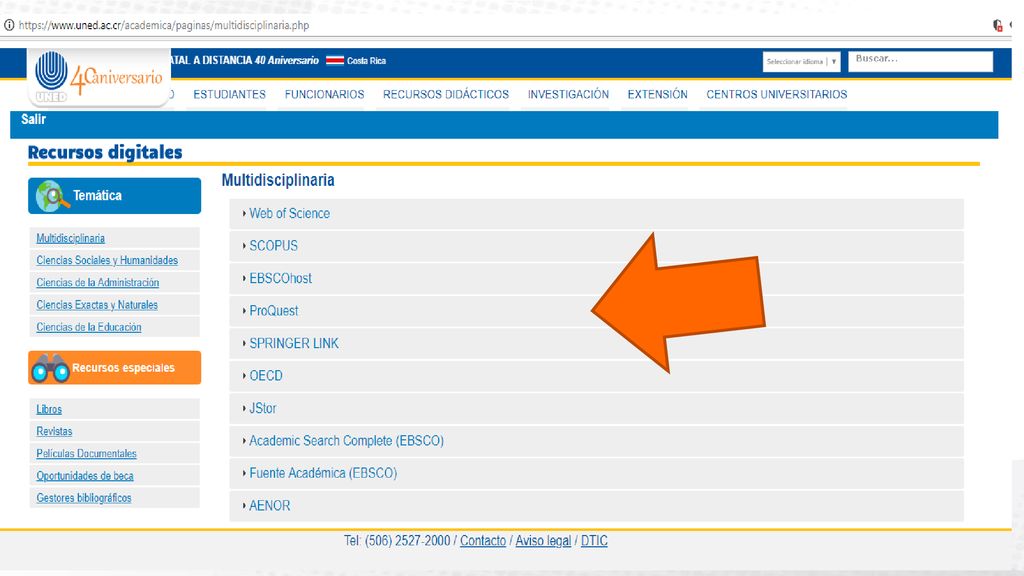Screen dimensions: 1024x576
Task: Expand the SCOPUS entry
Action: click(596, 246)
